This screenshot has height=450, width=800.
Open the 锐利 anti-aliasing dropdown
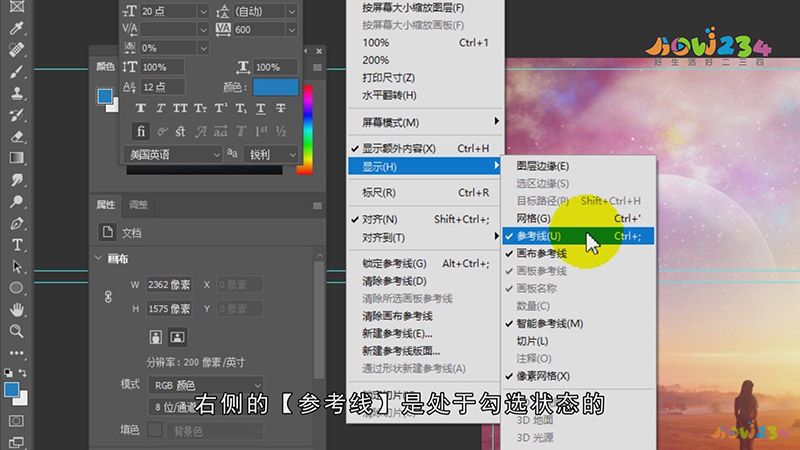click(x=270, y=154)
